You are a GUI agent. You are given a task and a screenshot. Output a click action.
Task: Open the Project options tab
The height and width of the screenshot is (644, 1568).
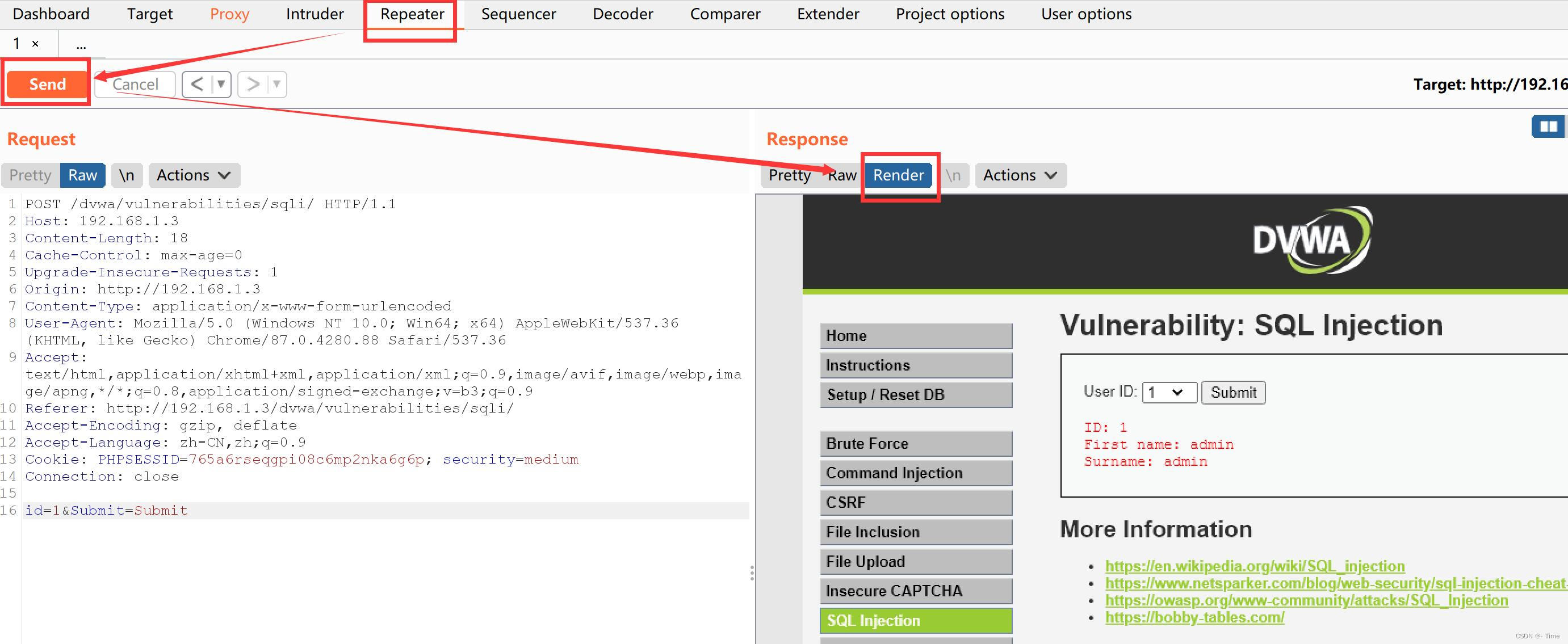pyautogui.click(x=950, y=14)
